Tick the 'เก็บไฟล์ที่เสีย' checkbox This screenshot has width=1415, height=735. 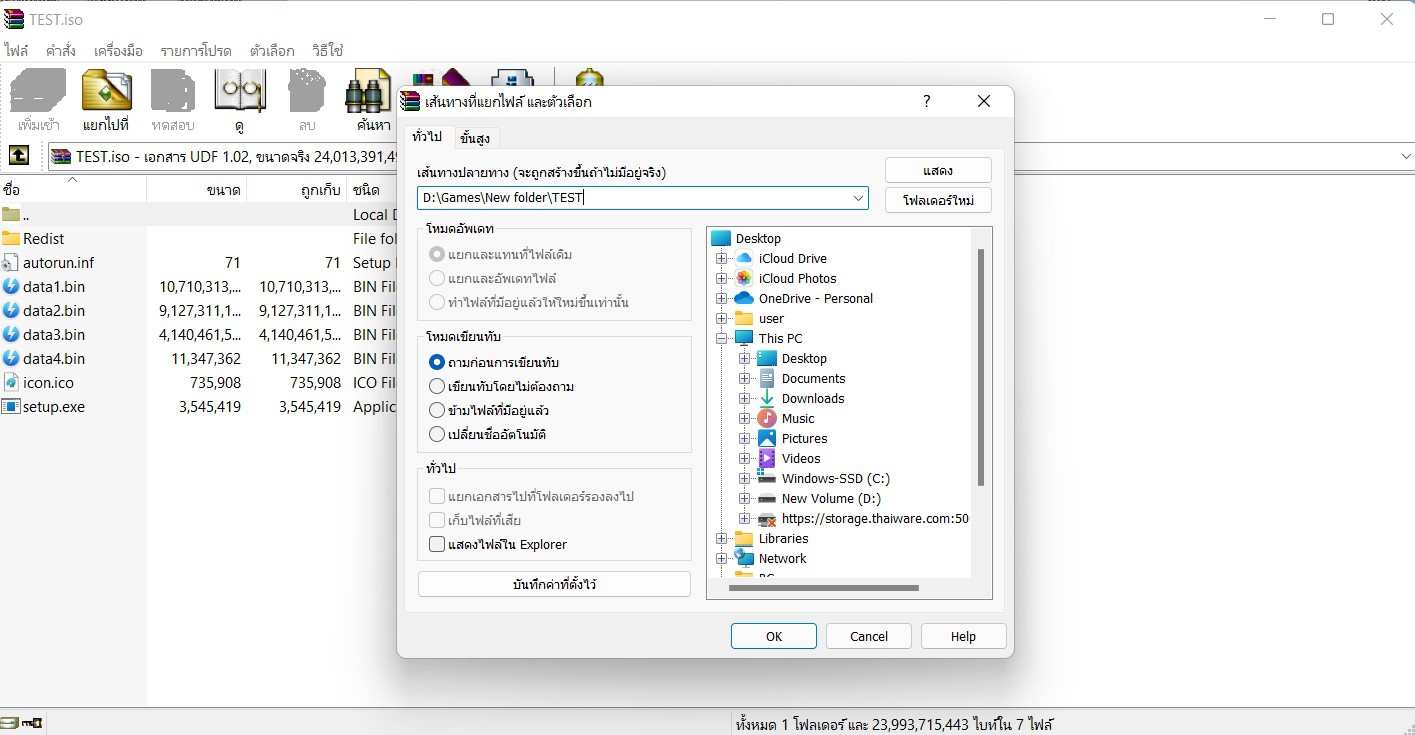[437, 520]
